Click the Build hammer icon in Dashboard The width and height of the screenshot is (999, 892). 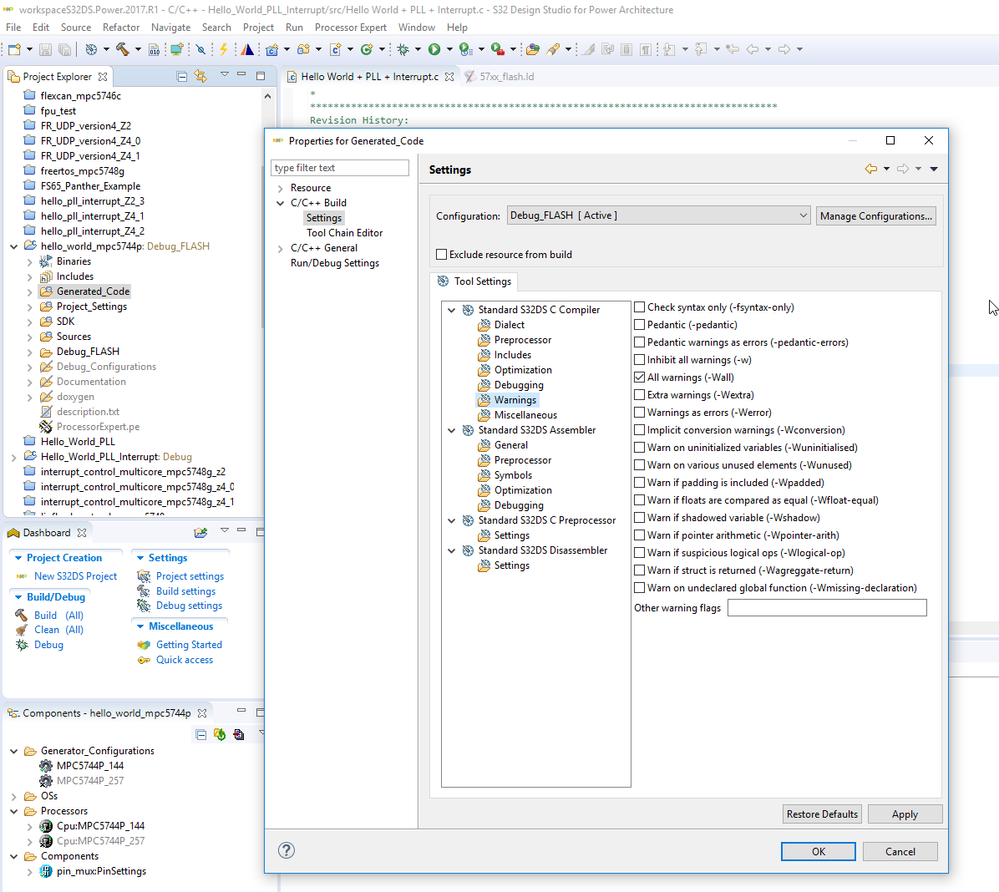tap(21, 615)
